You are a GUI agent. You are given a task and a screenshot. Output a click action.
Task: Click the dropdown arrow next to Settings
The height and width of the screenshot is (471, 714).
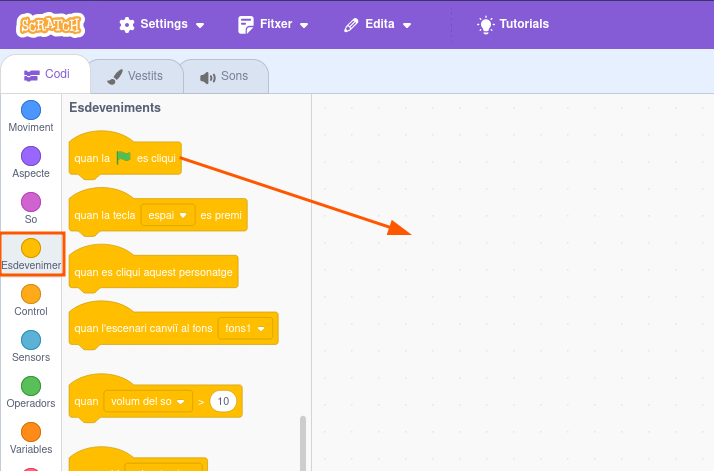(x=200, y=26)
